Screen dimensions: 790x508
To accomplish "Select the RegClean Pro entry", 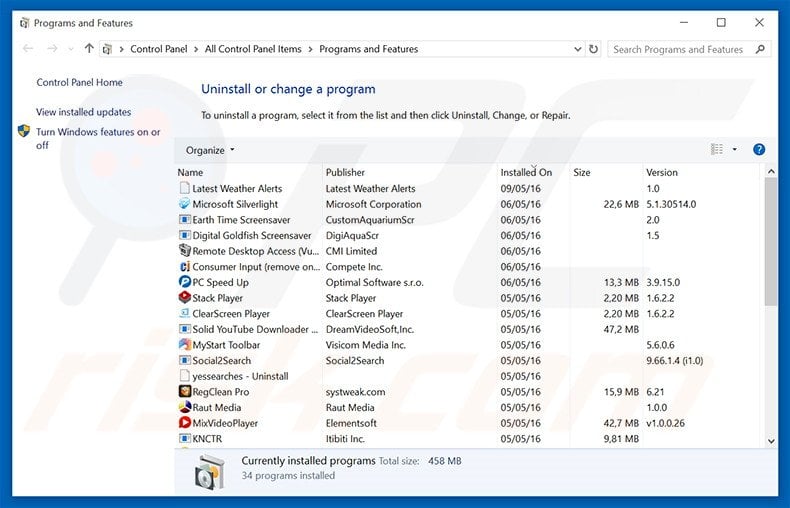I will click(467, 392).
